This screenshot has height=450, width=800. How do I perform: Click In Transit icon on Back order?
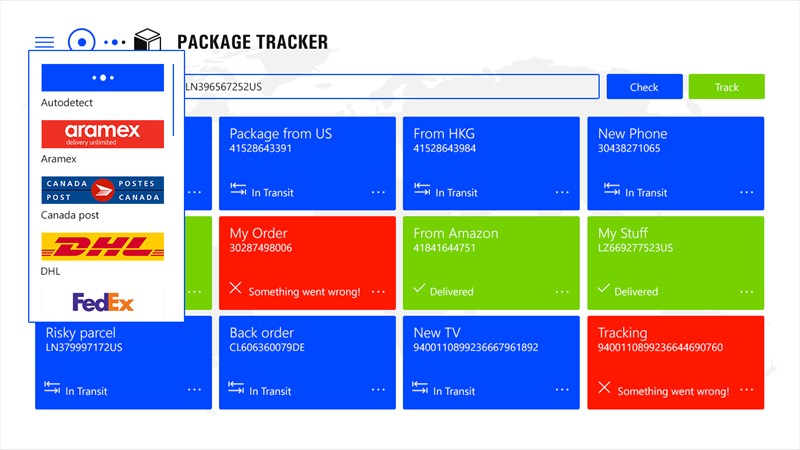pos(236,387)
